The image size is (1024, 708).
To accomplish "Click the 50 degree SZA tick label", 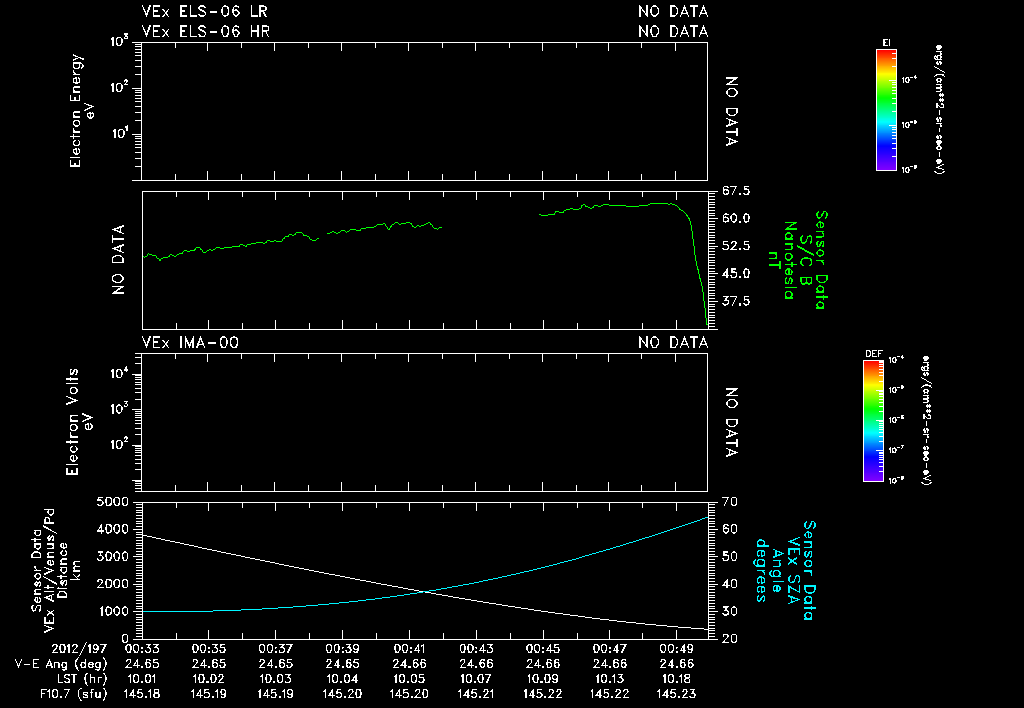I will tap(729, 556).
